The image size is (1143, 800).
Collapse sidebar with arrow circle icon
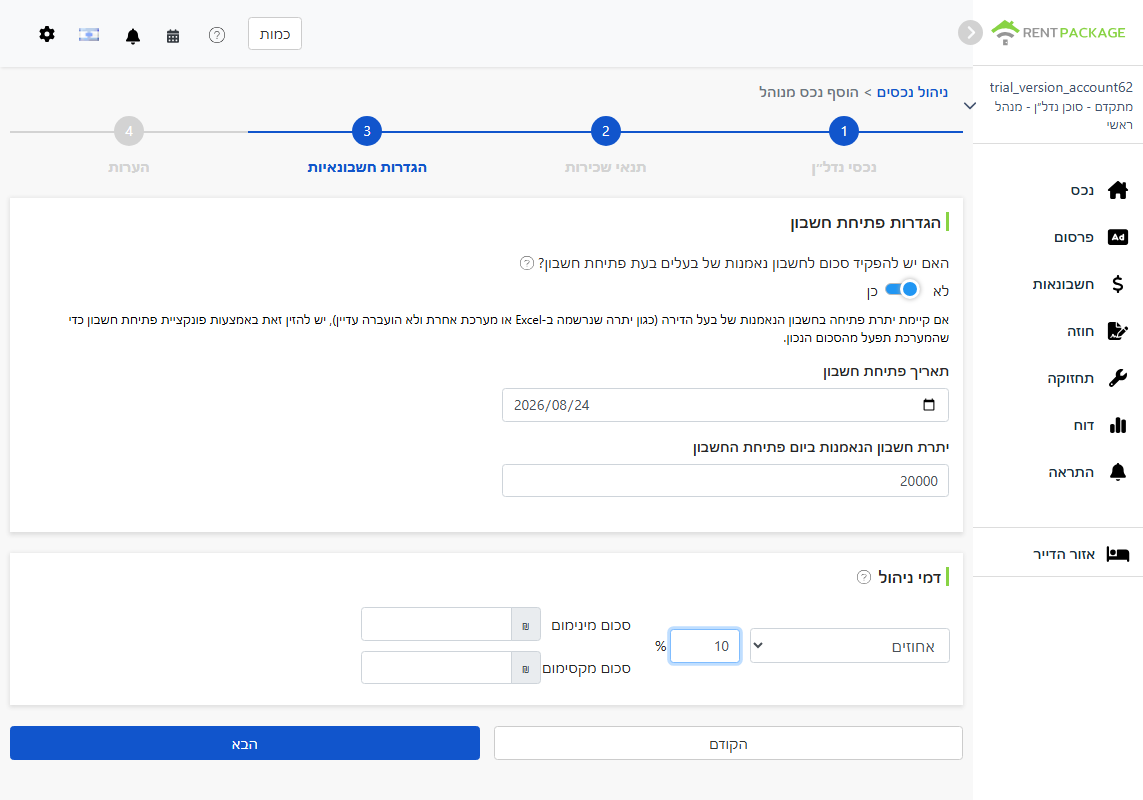click(970, 32)
